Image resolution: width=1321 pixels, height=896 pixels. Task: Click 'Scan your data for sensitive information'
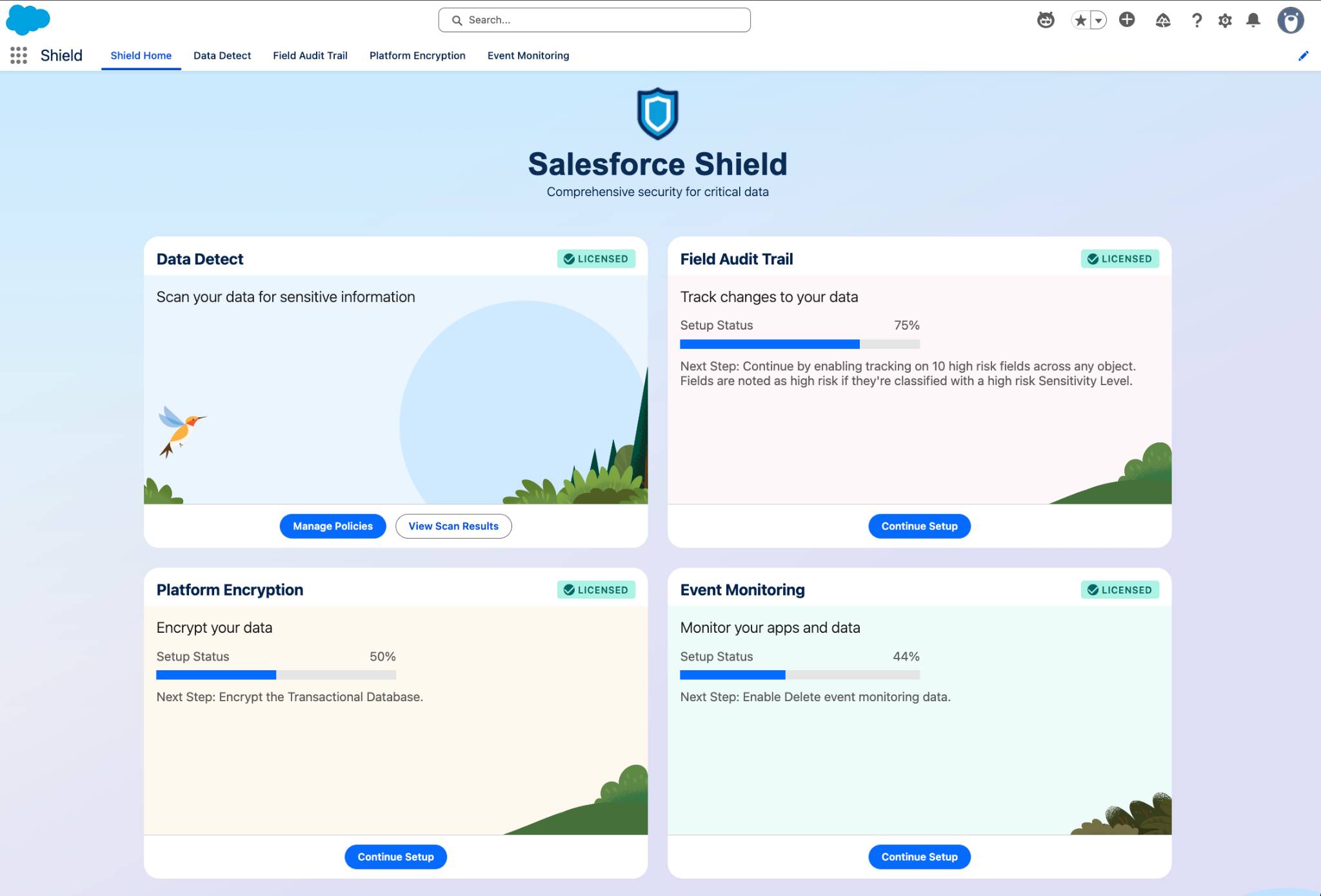click(286, 297)
